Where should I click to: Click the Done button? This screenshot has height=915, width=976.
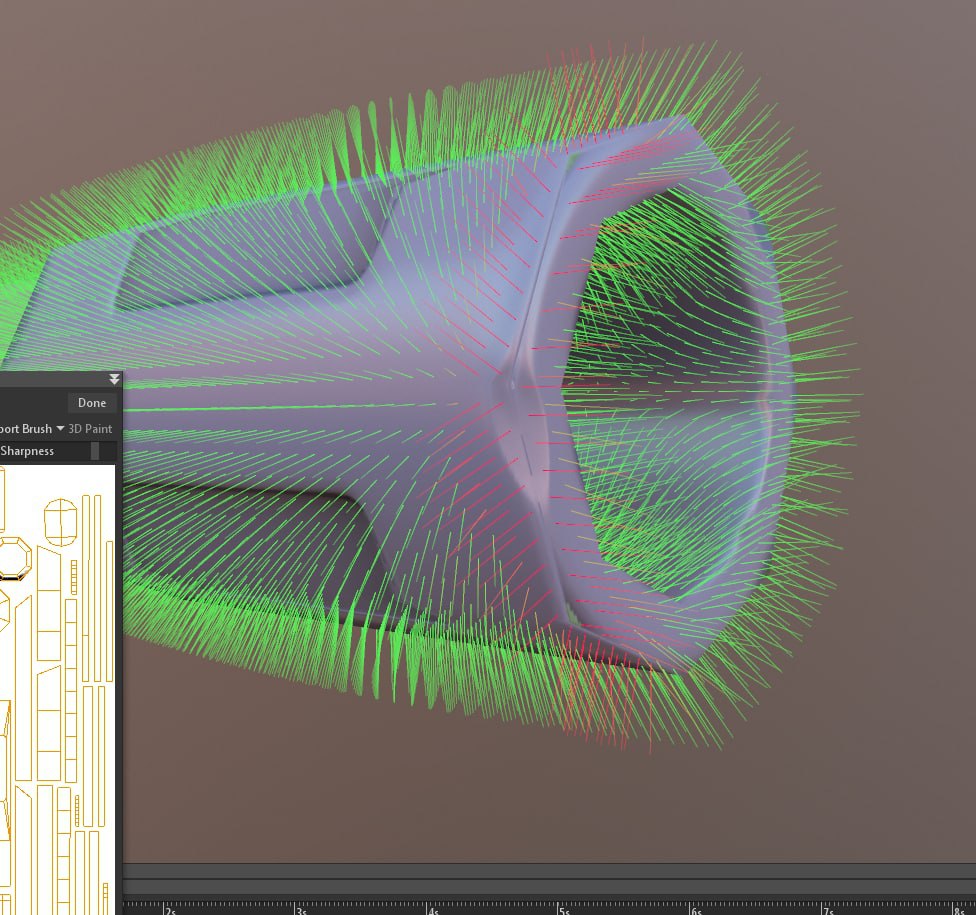click(92, 403)
